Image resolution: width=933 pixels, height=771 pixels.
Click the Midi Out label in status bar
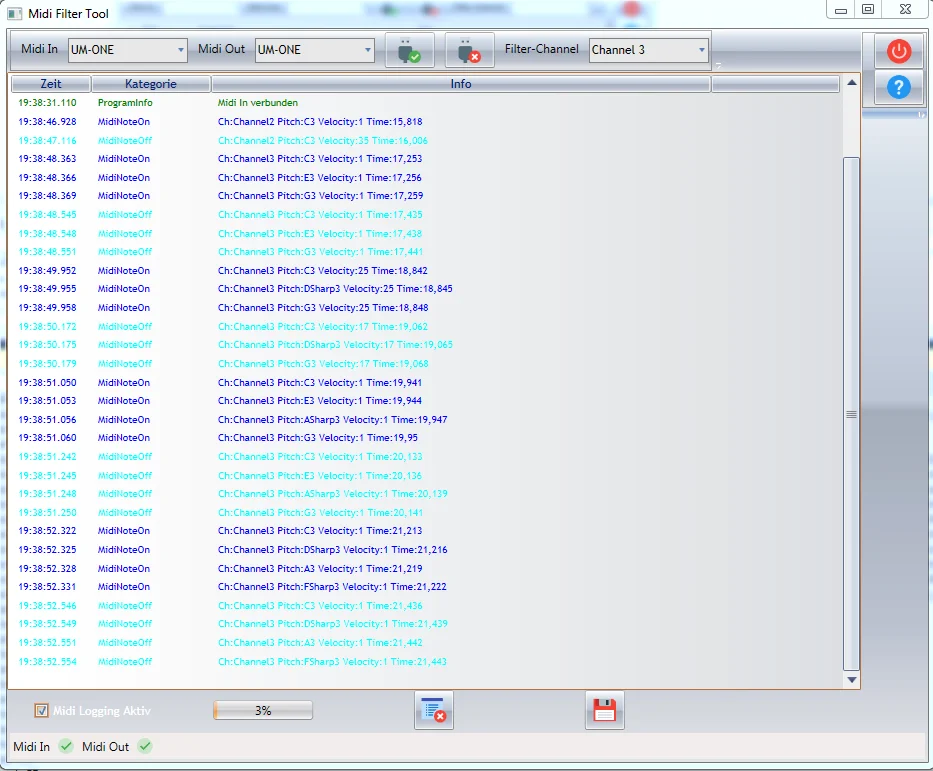(x=105, y=747)
